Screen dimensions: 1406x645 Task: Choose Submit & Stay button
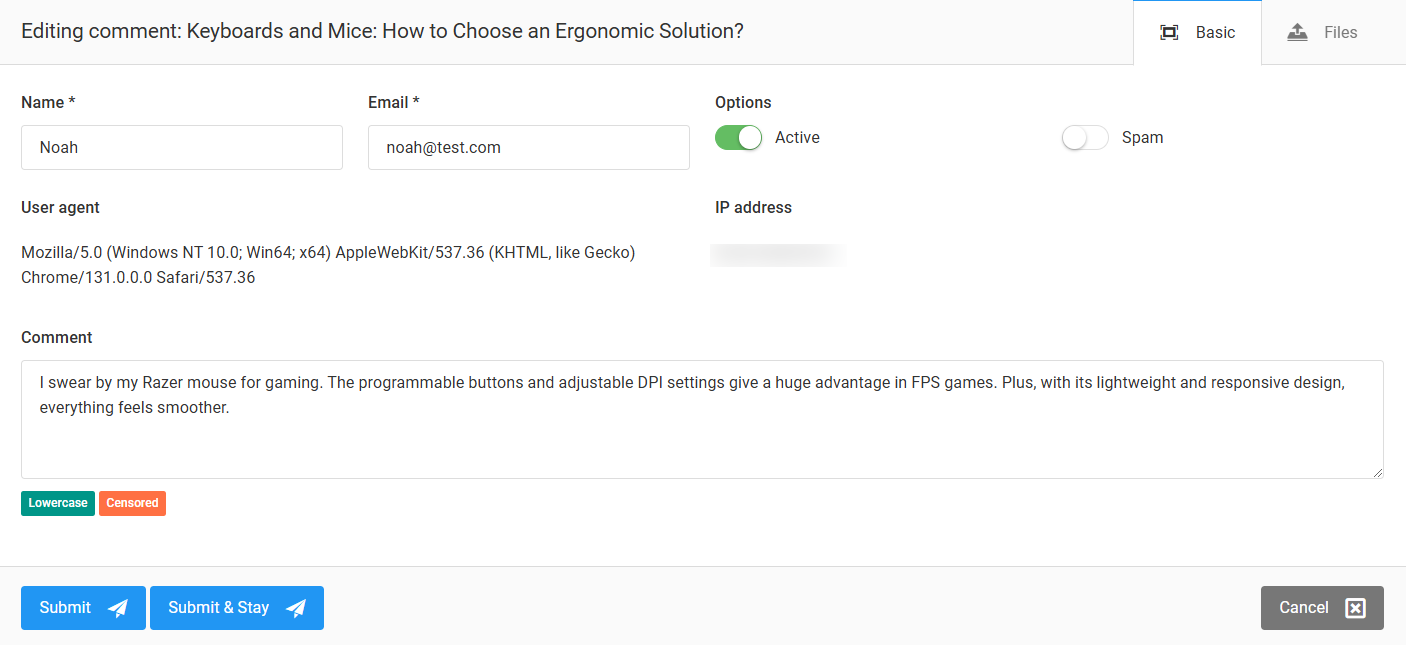tap(237, 608)
